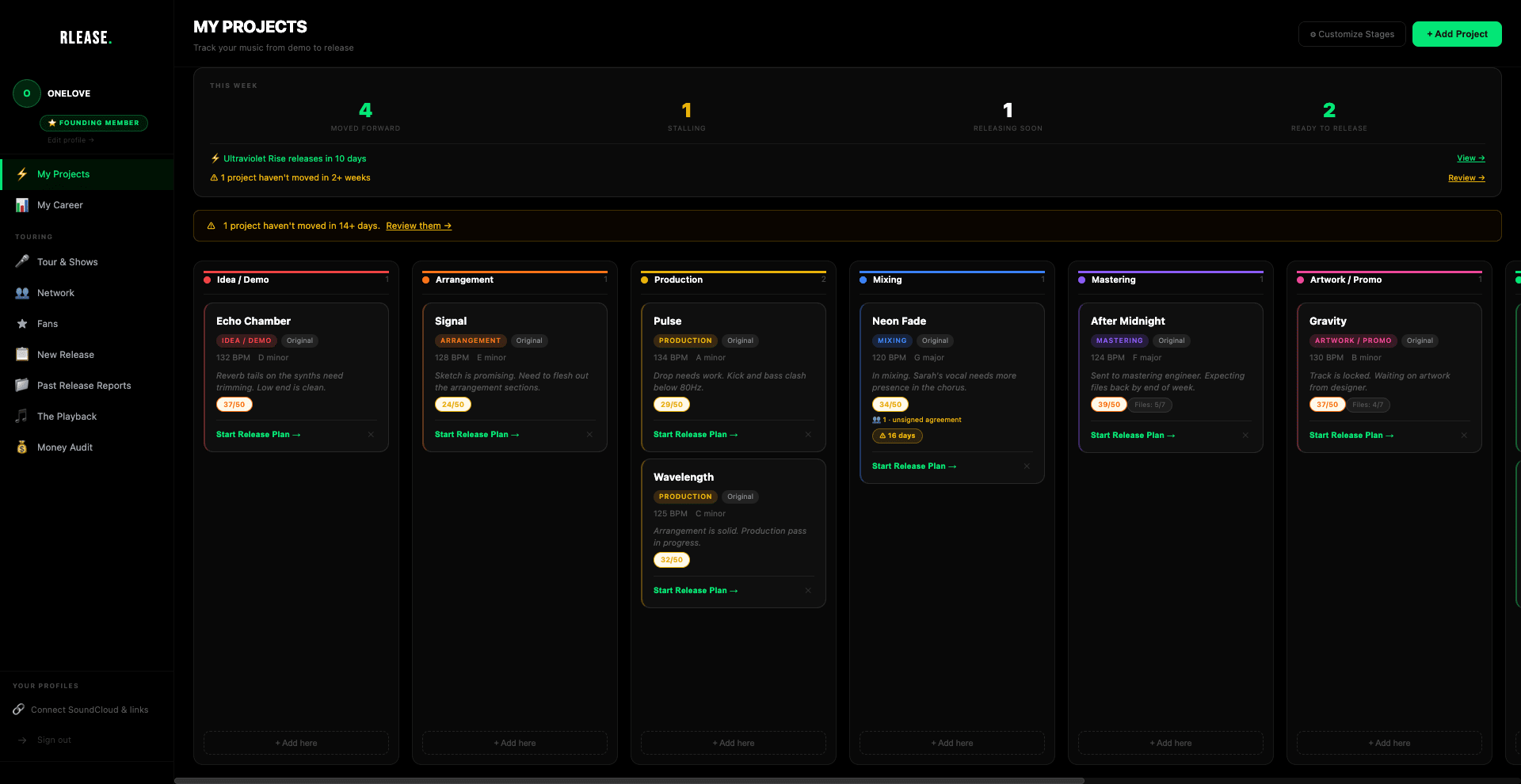This screenshot has height=784, width=1521.
Task: Start Release Plan for Signal
Action: 477,435
